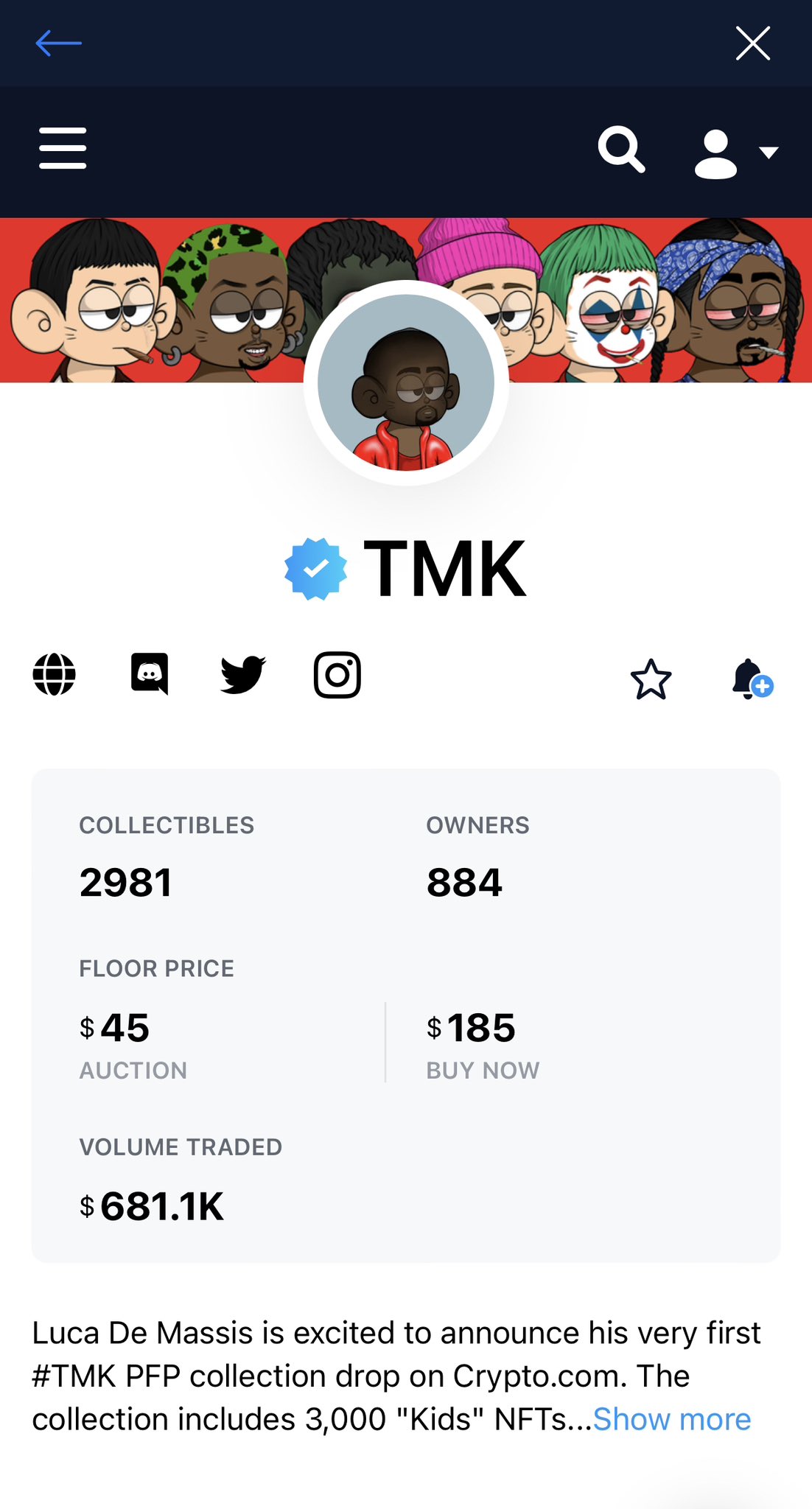Open the TMK Twitter profile
This screenshot has height=1509, width=812.
coord(243,674)
